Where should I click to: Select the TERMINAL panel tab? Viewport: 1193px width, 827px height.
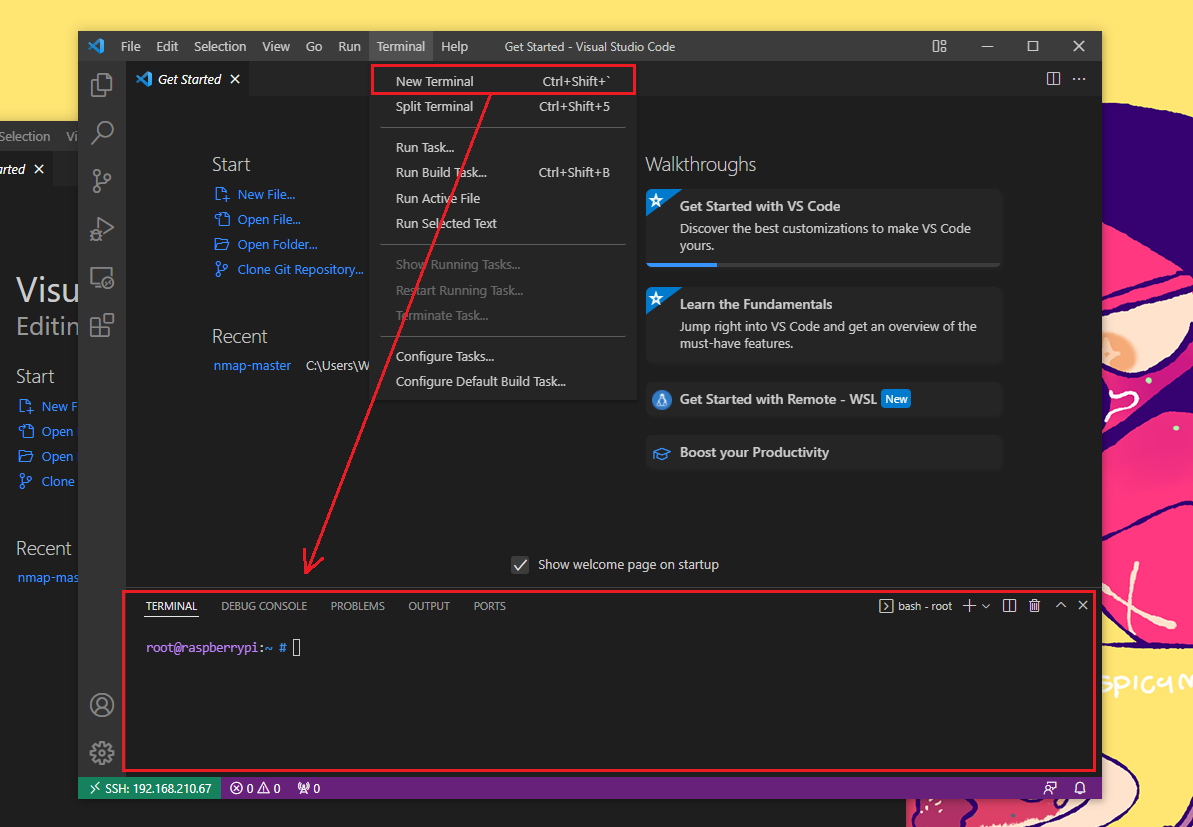(x=171, y=606)
